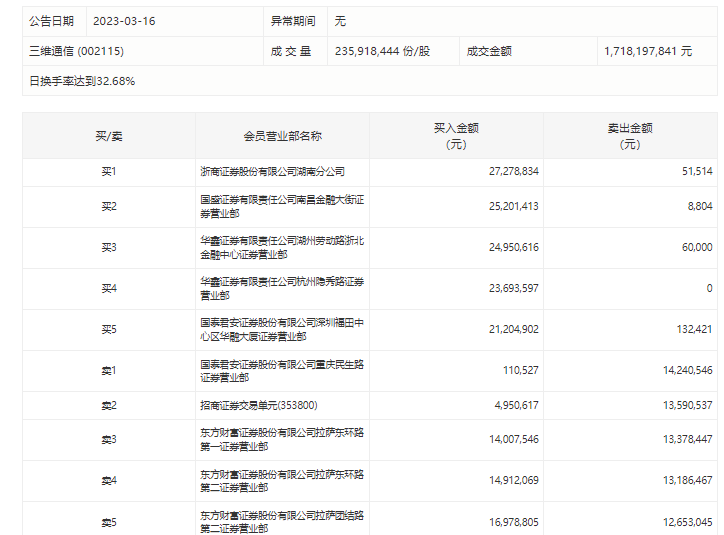Select the 卖2 row label

pyautogui.click(x=109, y=406)
